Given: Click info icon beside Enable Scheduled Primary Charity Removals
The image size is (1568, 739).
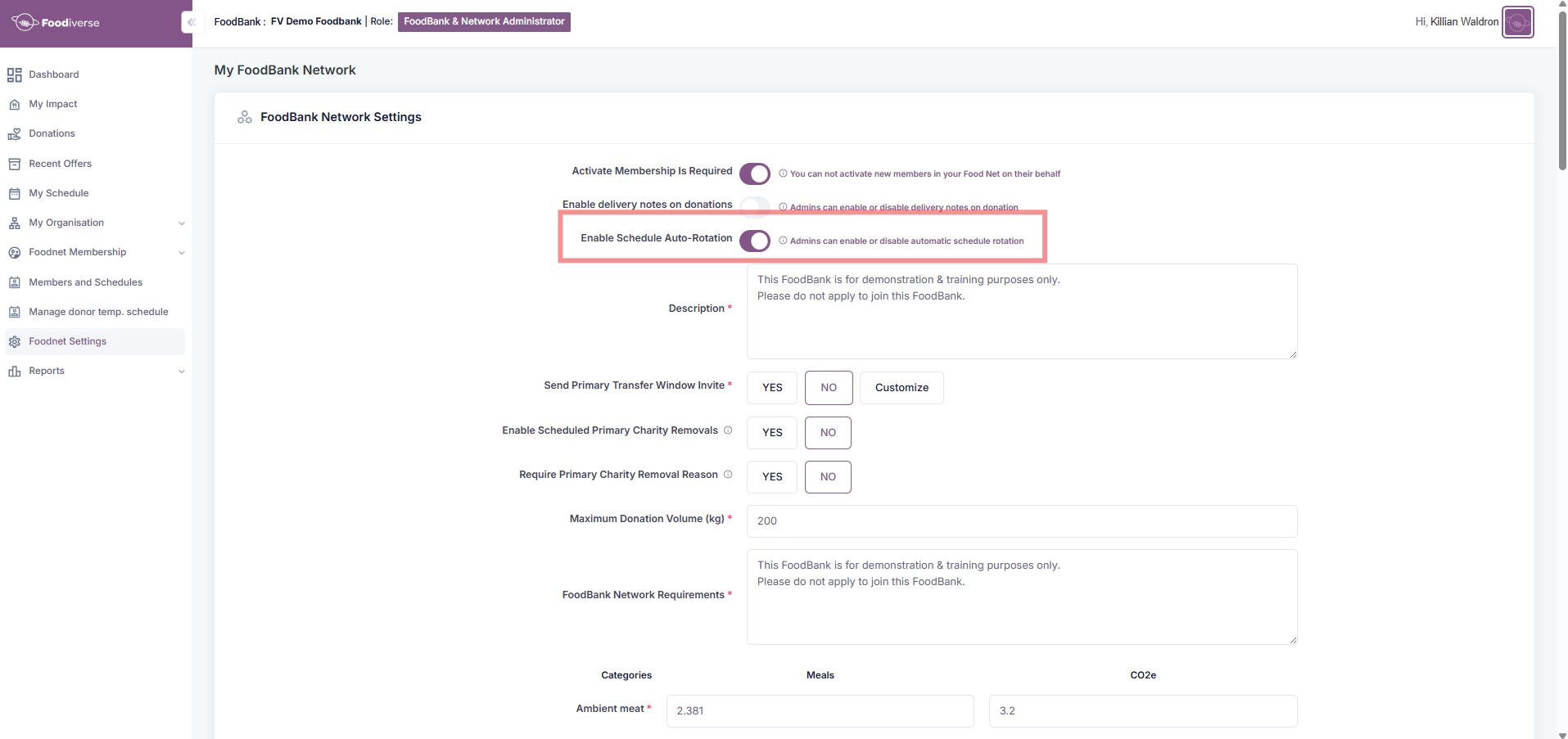Looking at the screenshot, I should (728, 430).
